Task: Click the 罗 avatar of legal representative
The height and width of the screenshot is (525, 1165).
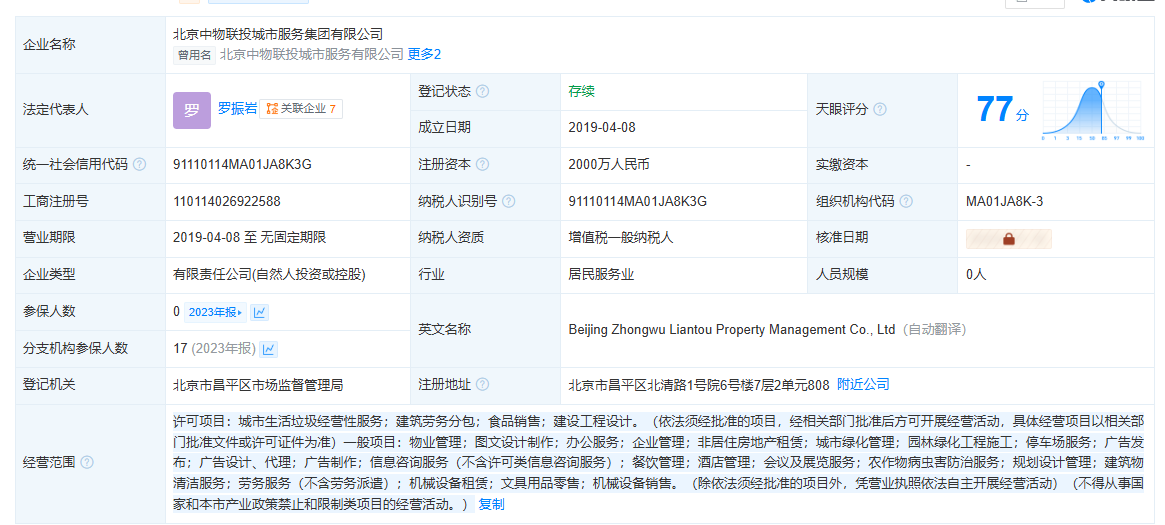Action: click(192, 111)
